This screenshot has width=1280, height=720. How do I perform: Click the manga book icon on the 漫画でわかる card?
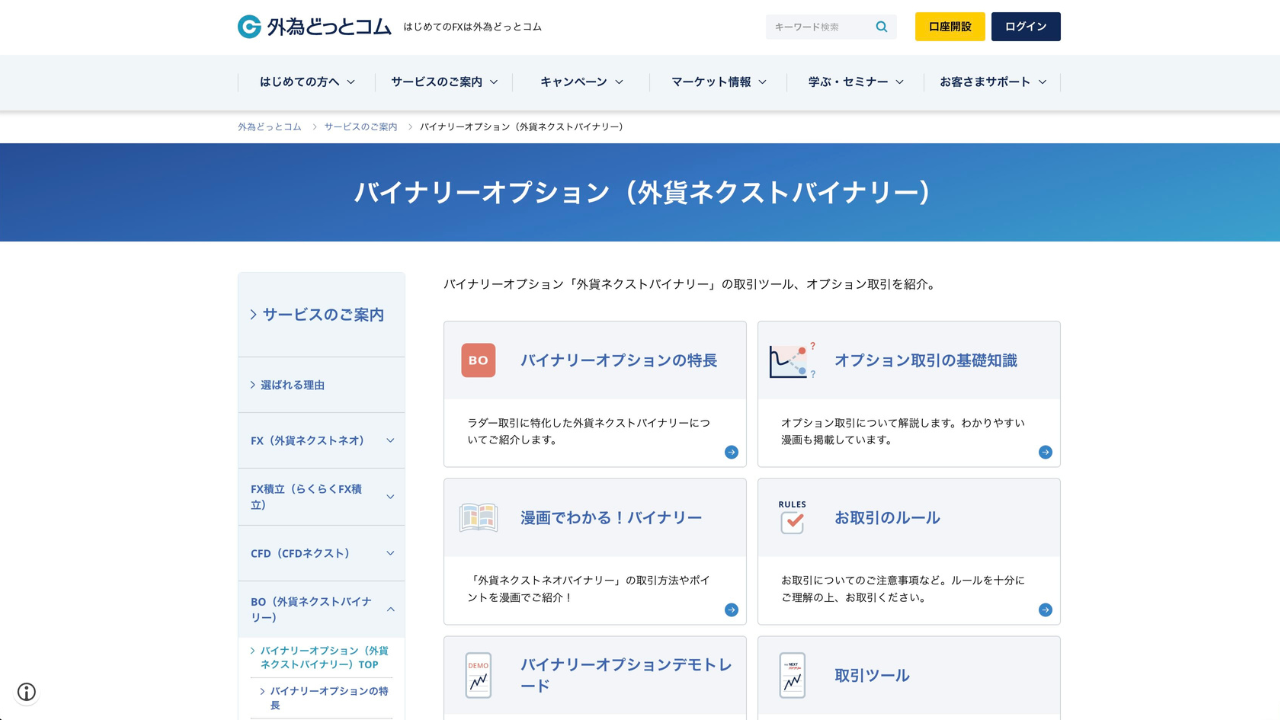click(478, 518)
